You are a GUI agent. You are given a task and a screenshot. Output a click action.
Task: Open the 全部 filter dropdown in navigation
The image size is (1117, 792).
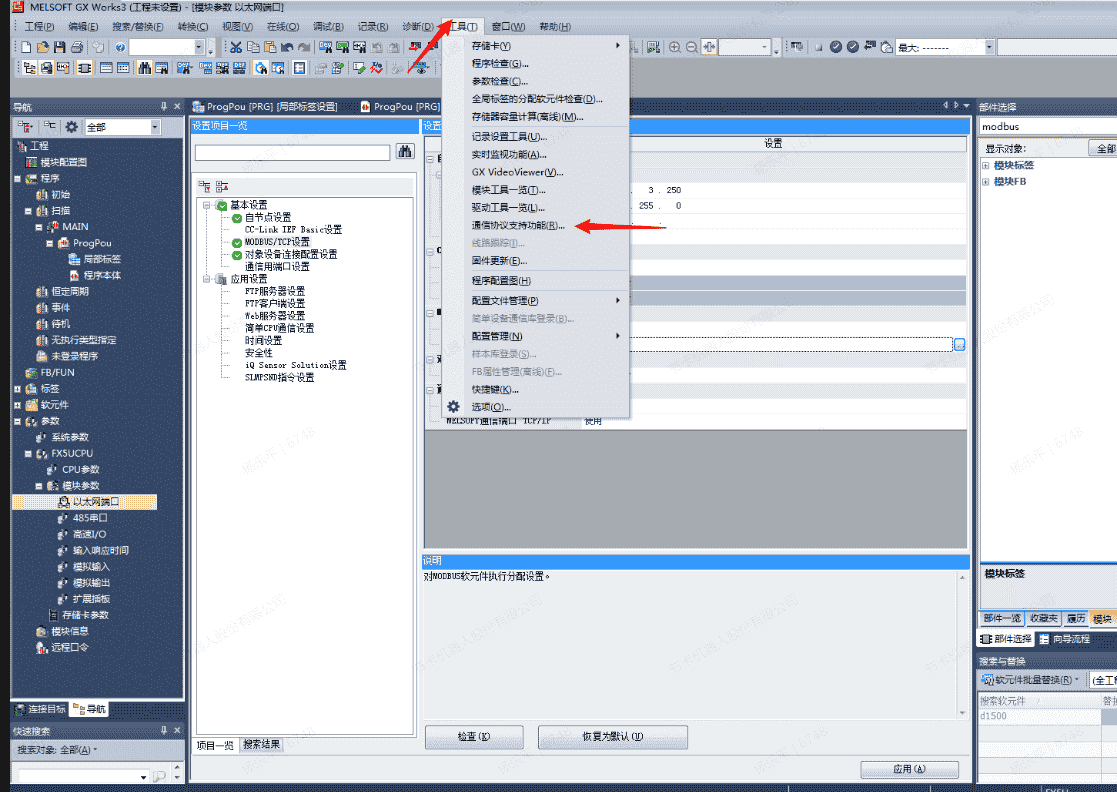pos(155,127)
